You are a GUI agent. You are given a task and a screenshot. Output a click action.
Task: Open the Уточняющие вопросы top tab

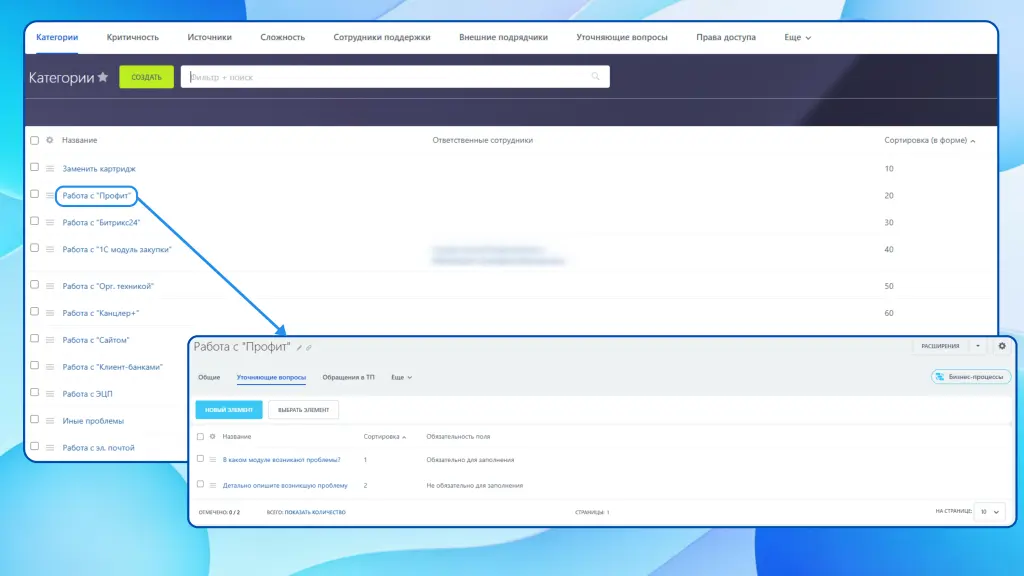pyautogui.click(x=622, y=37)
